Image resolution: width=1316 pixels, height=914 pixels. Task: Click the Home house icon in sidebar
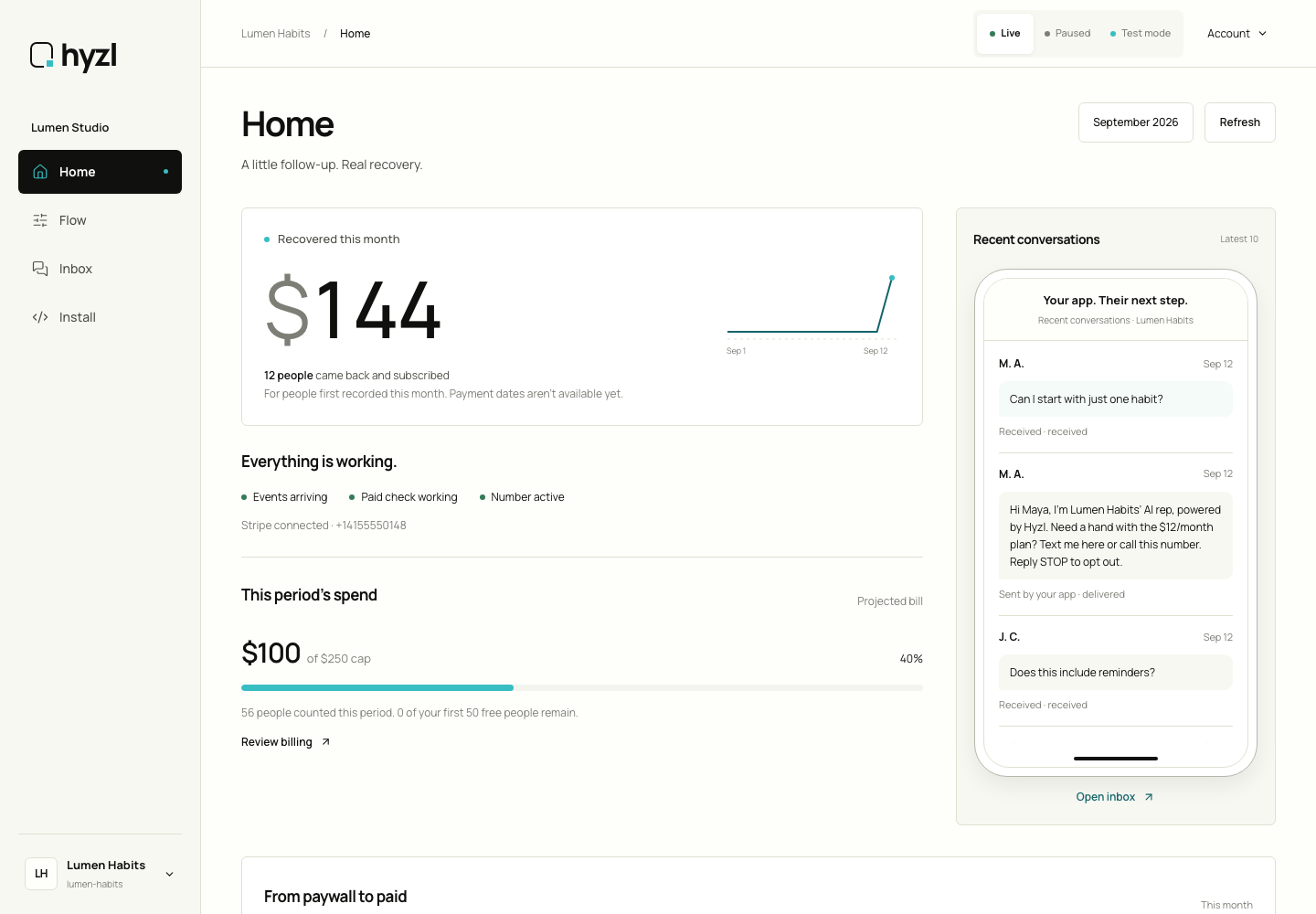click(40, 172)
